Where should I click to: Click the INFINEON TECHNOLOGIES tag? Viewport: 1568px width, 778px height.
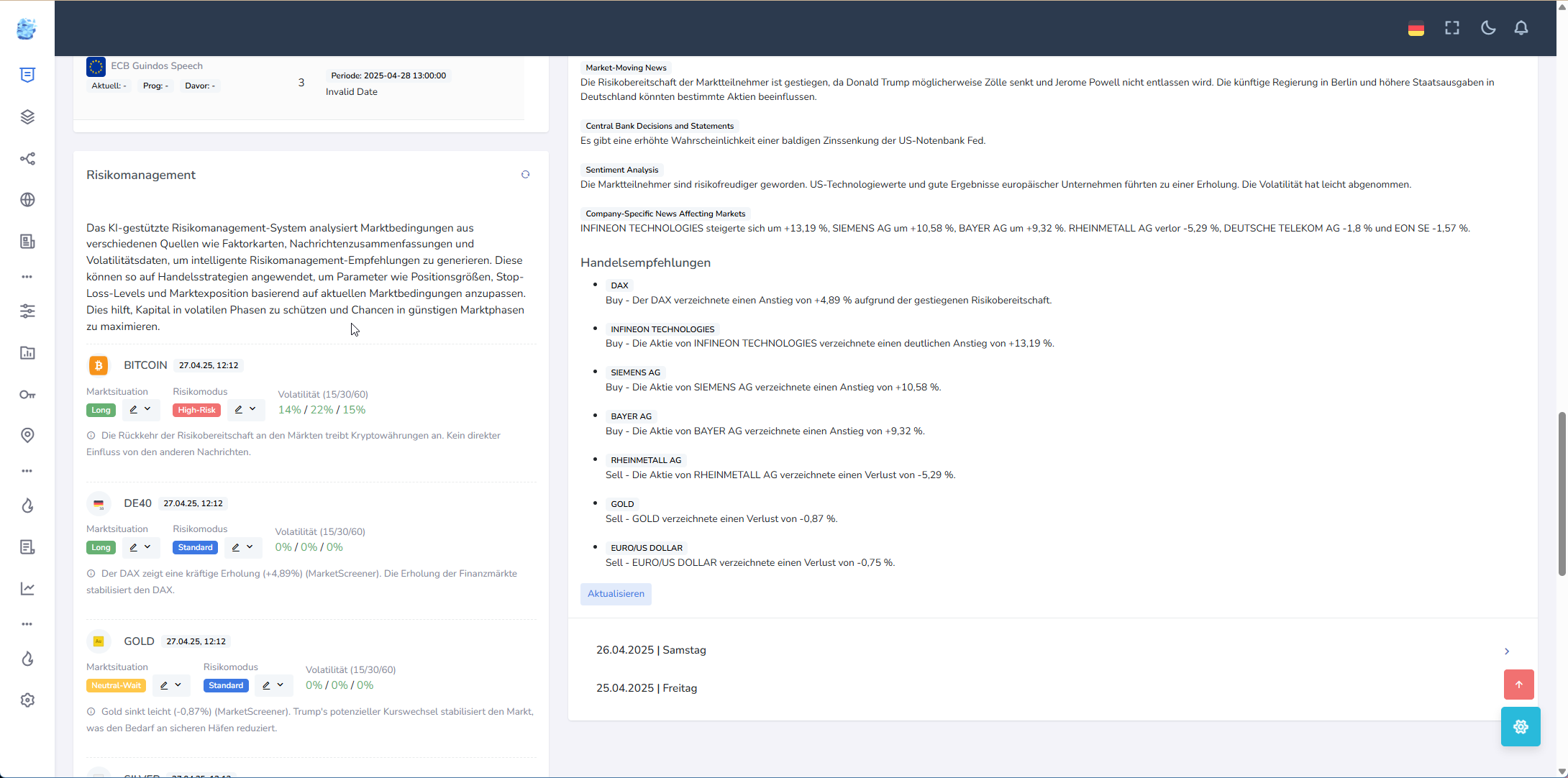pos(662,329)
